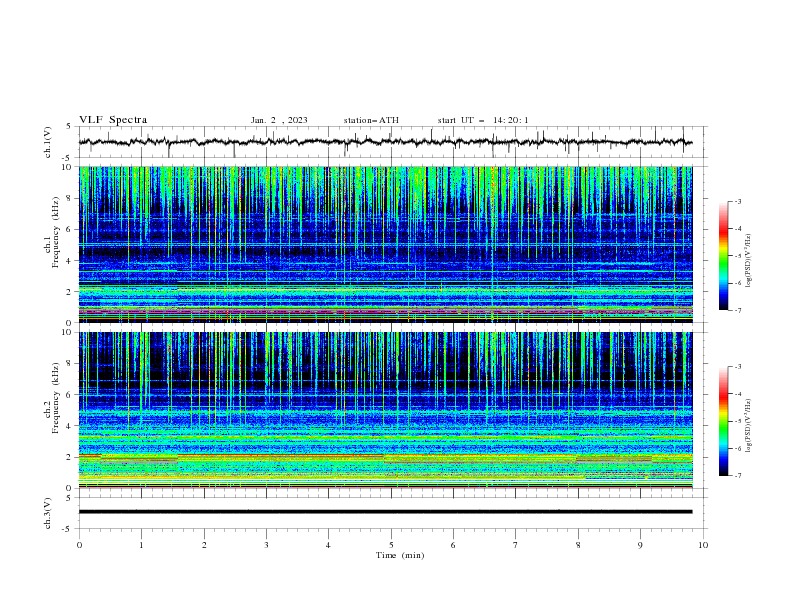Click time axis tick label "8" at bottom
Screen dimensions: 792x612
[x=578, y=545]
